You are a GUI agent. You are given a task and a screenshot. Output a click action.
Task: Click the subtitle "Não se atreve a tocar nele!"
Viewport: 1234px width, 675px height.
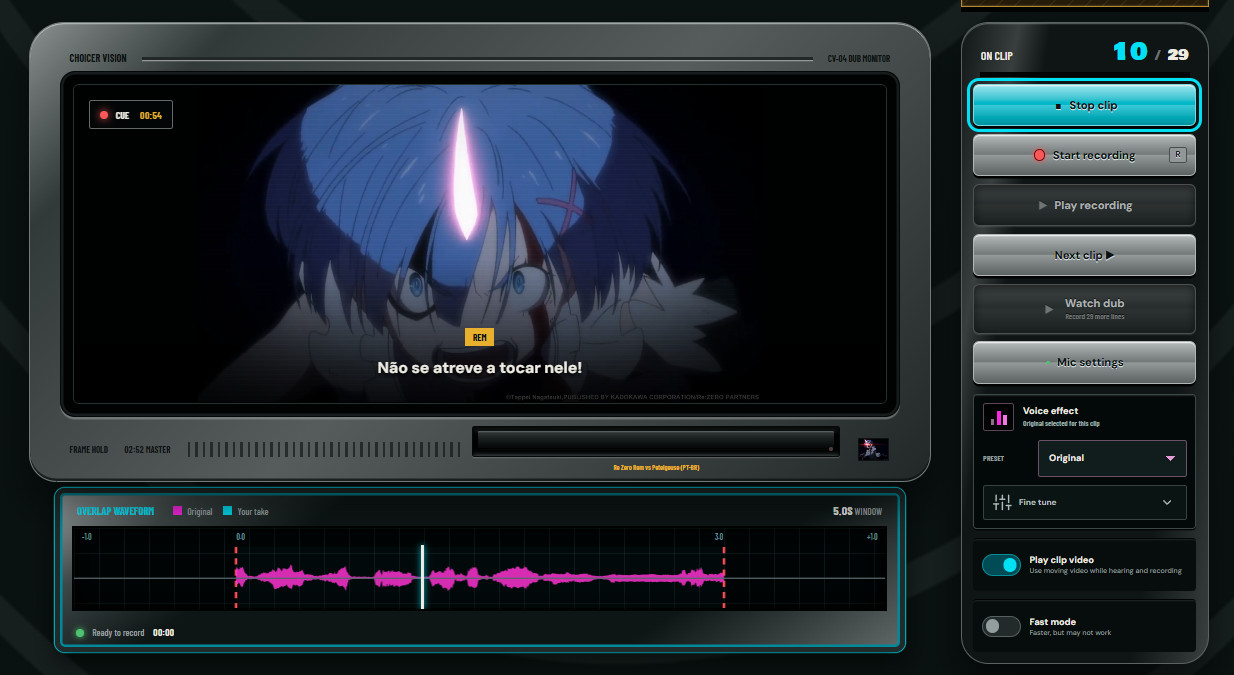(479, 367)
